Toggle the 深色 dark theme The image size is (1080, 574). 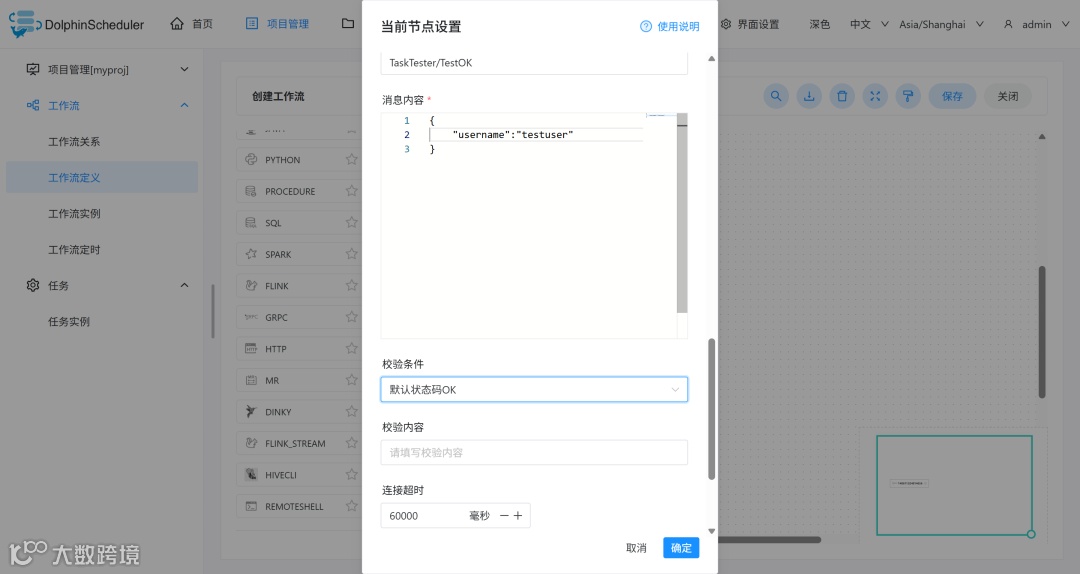tap(820, 24)
